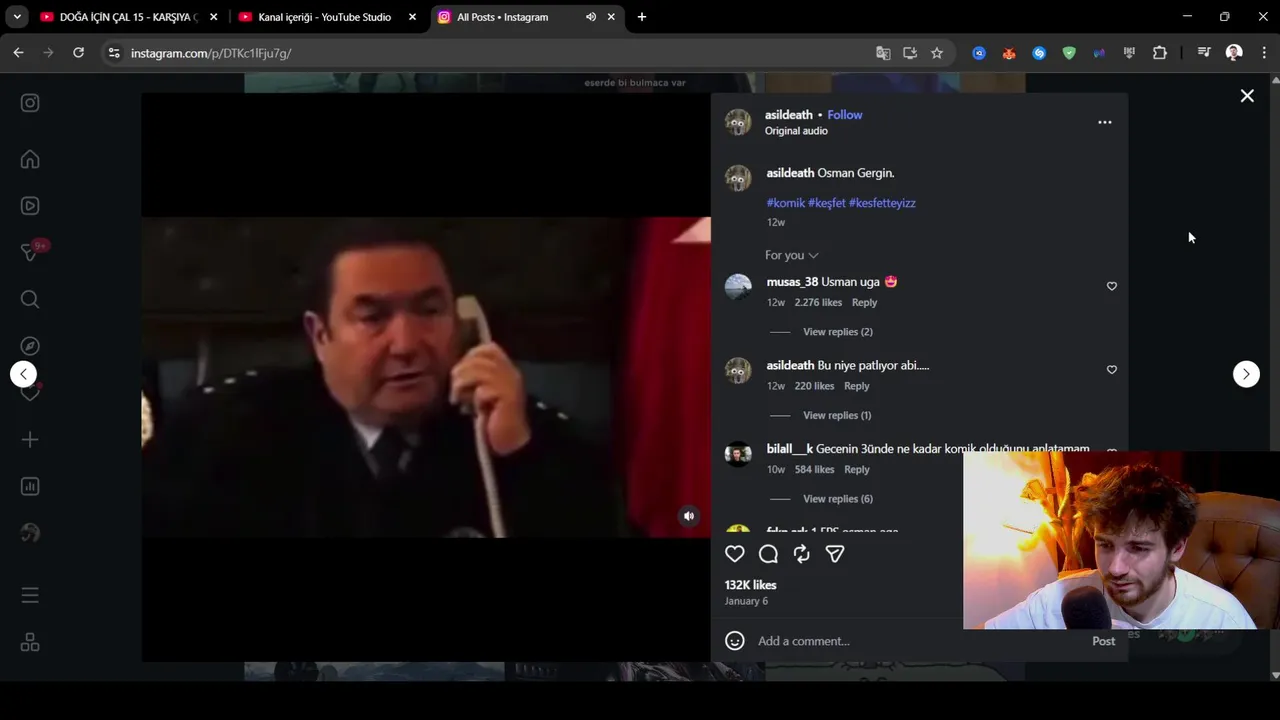Open Chrome three-dot menu
The height and width of the screenshot is (720, 1280).
1265,53
